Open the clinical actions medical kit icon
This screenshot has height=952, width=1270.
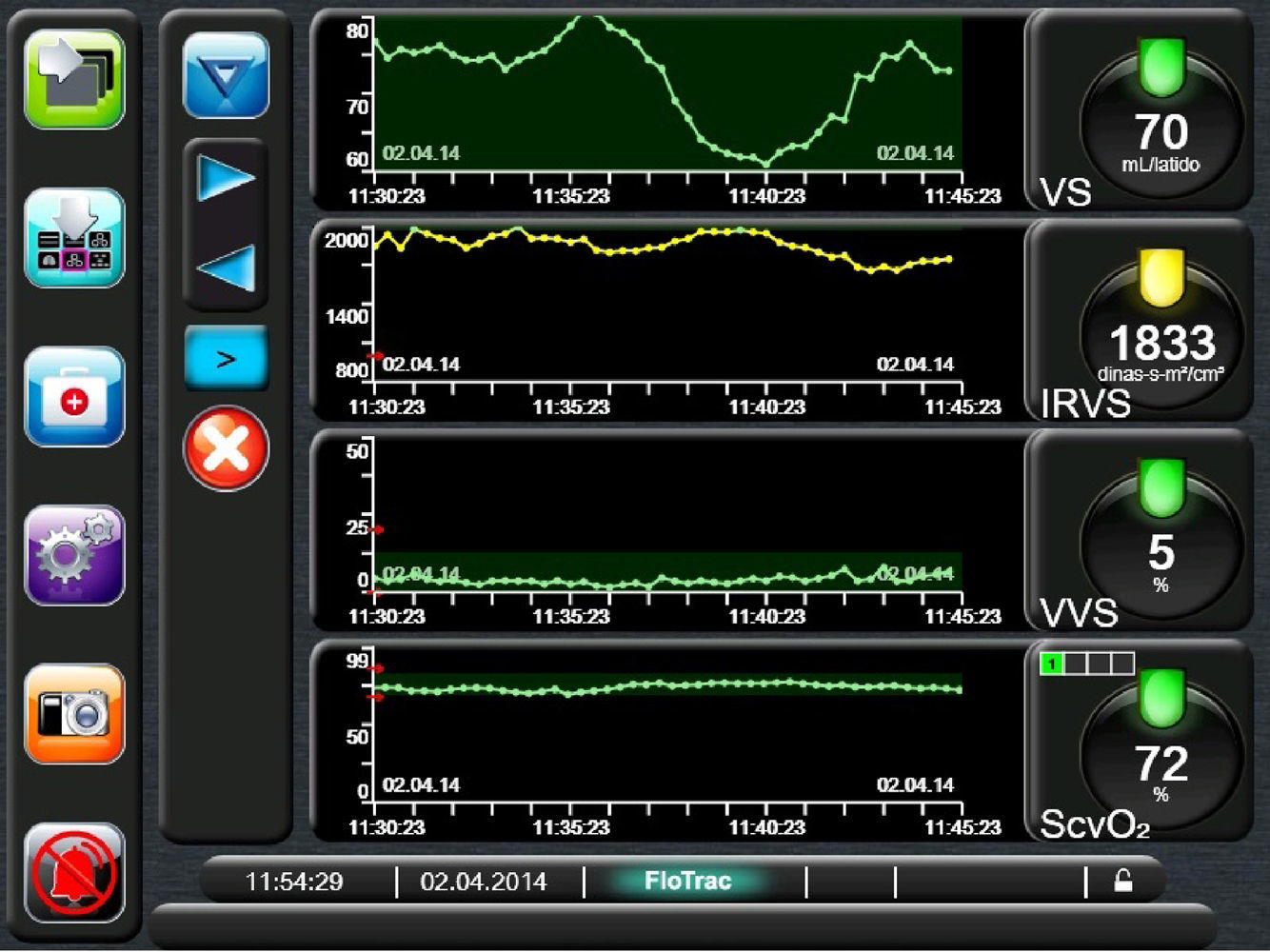tap(74, 397)
